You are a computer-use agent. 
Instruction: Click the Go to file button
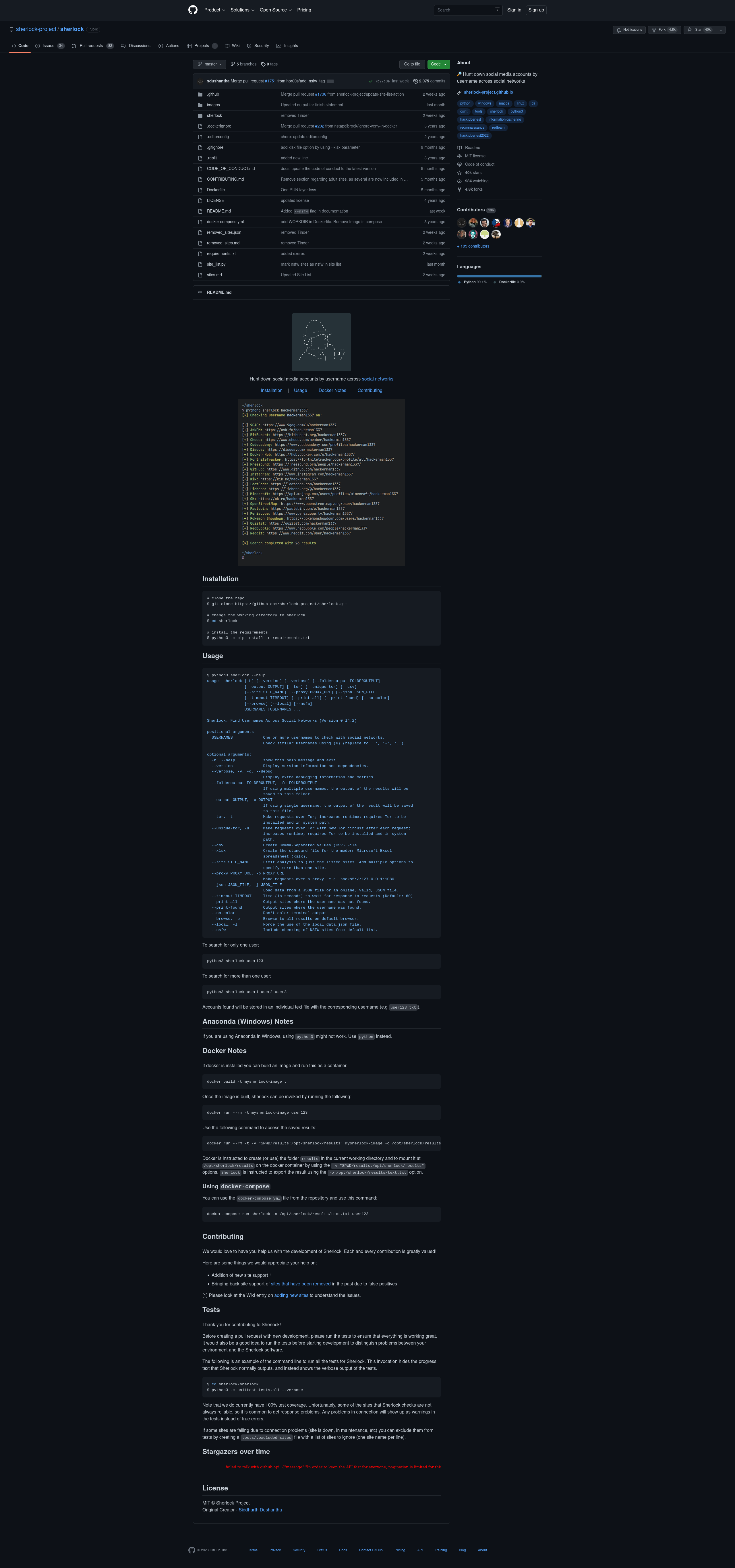tap(412, 64)
